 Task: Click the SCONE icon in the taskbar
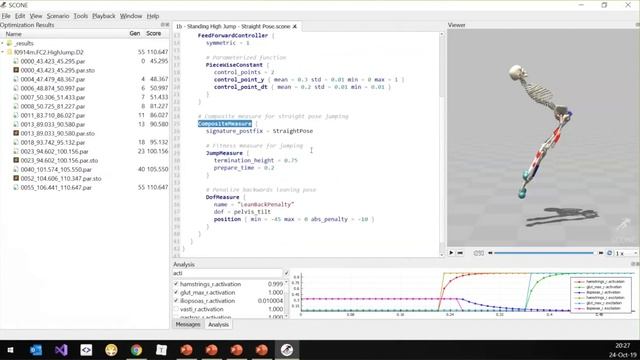tap(287, 350)
